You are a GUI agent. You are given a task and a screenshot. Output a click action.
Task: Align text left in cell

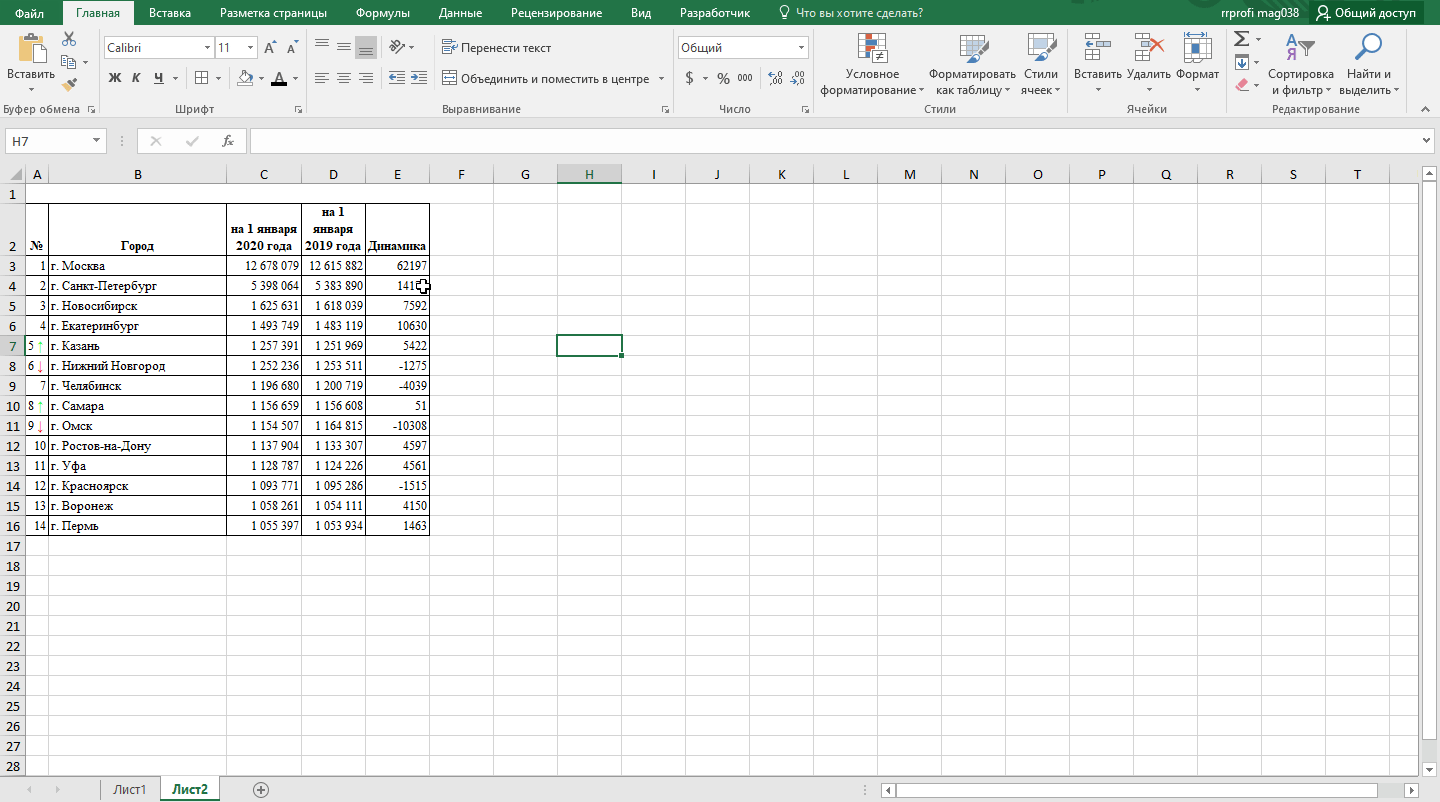click(322, 78)
